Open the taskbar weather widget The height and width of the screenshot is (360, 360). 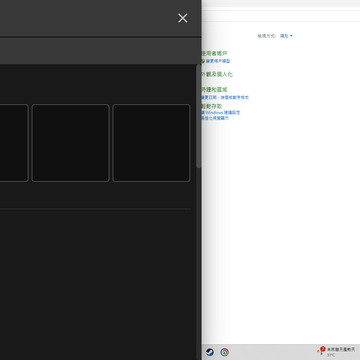tap(336, 352)
